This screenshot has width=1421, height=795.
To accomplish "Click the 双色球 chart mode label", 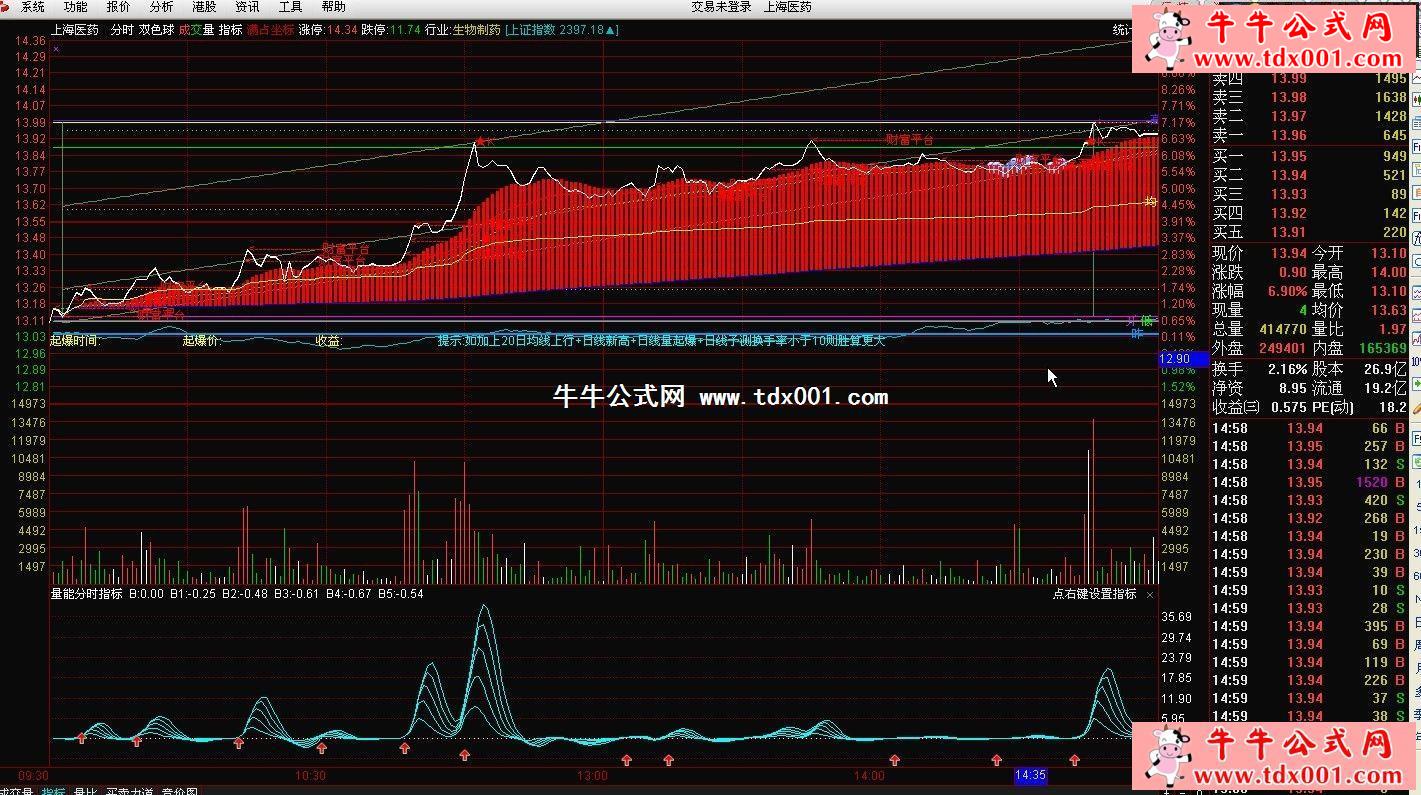I will coord(156,30).
